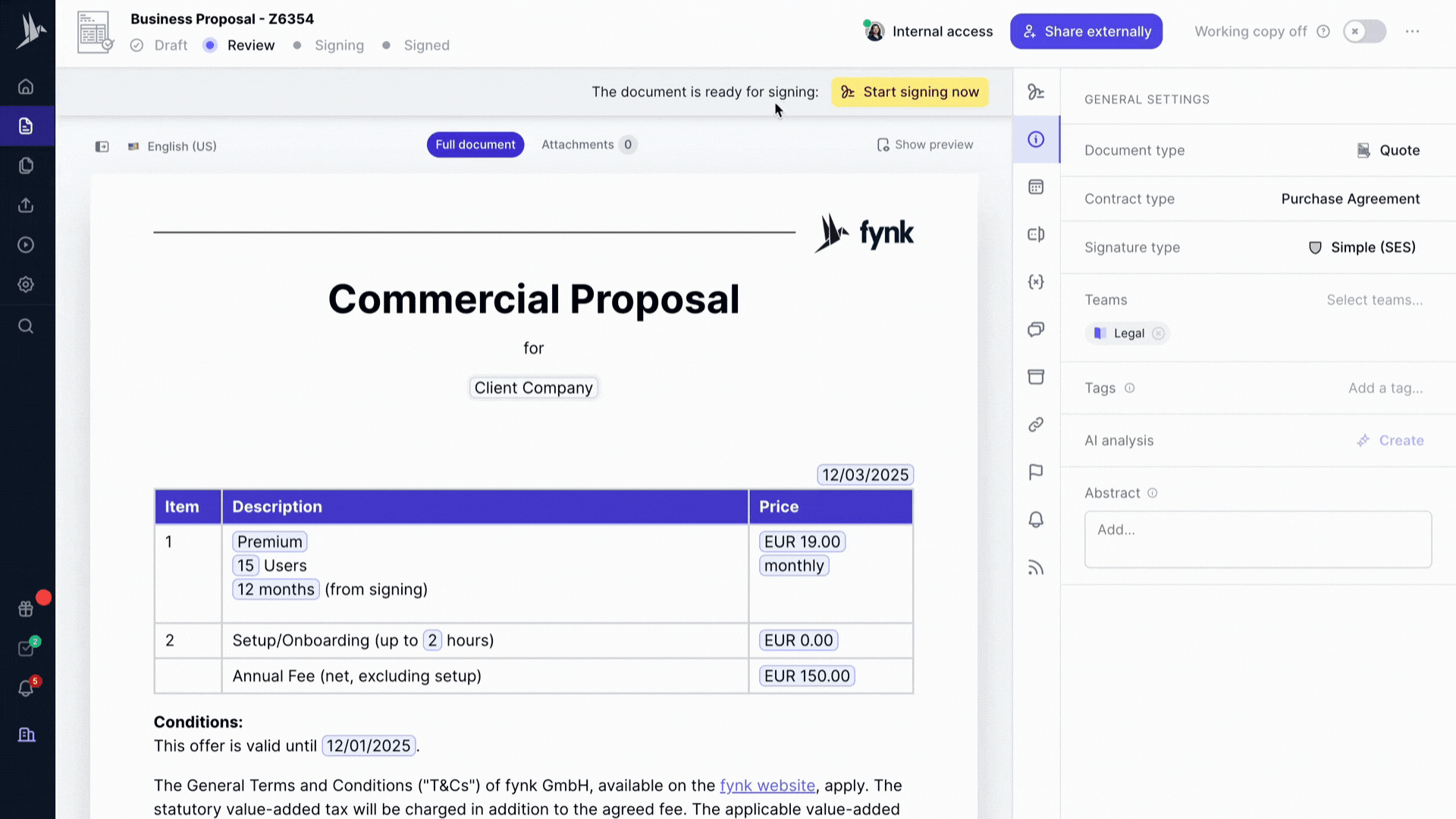
Task: Open the variables curly braces panel icon
Action: 1036,282
